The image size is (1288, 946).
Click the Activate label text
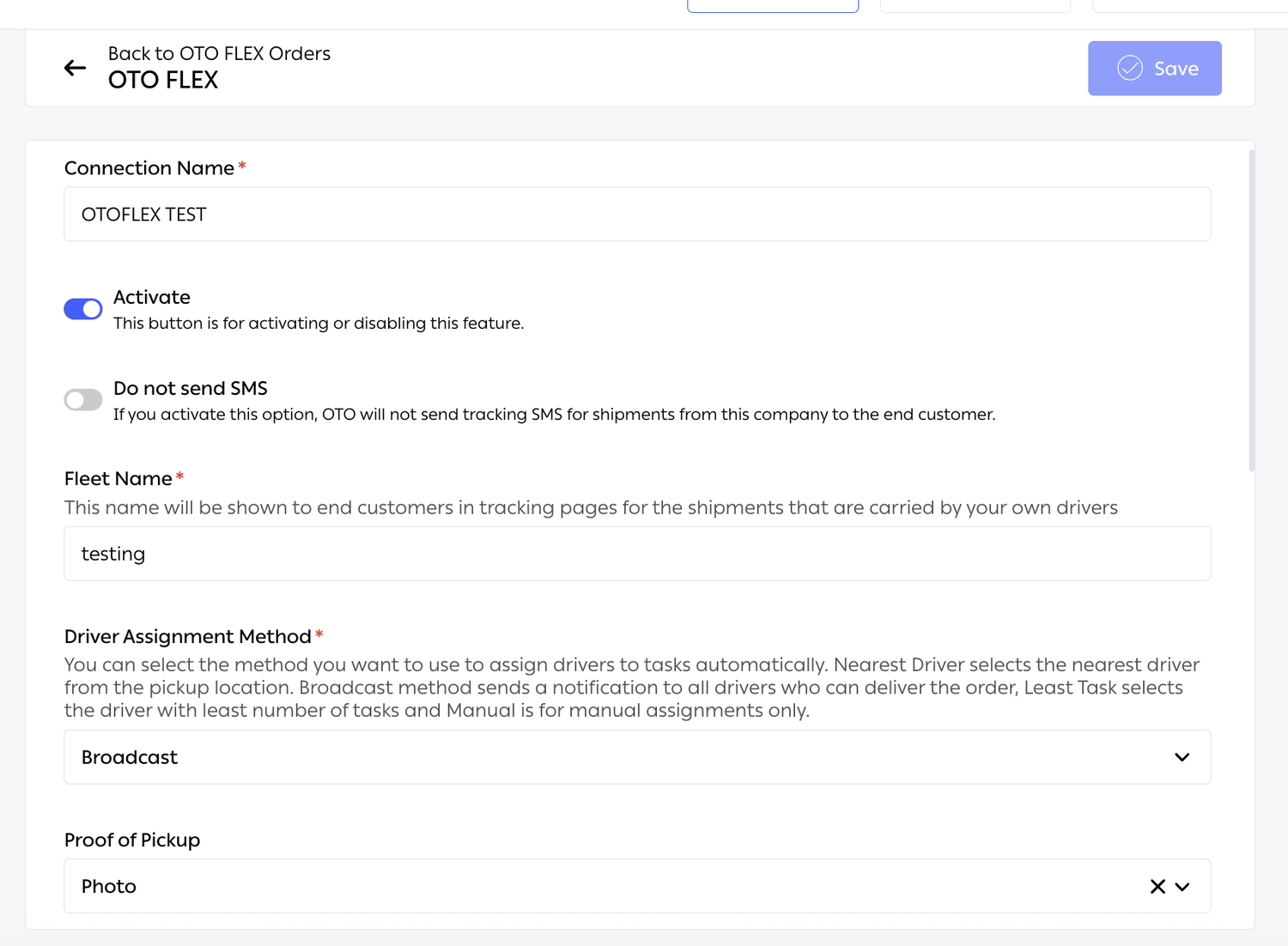[152, 297]
